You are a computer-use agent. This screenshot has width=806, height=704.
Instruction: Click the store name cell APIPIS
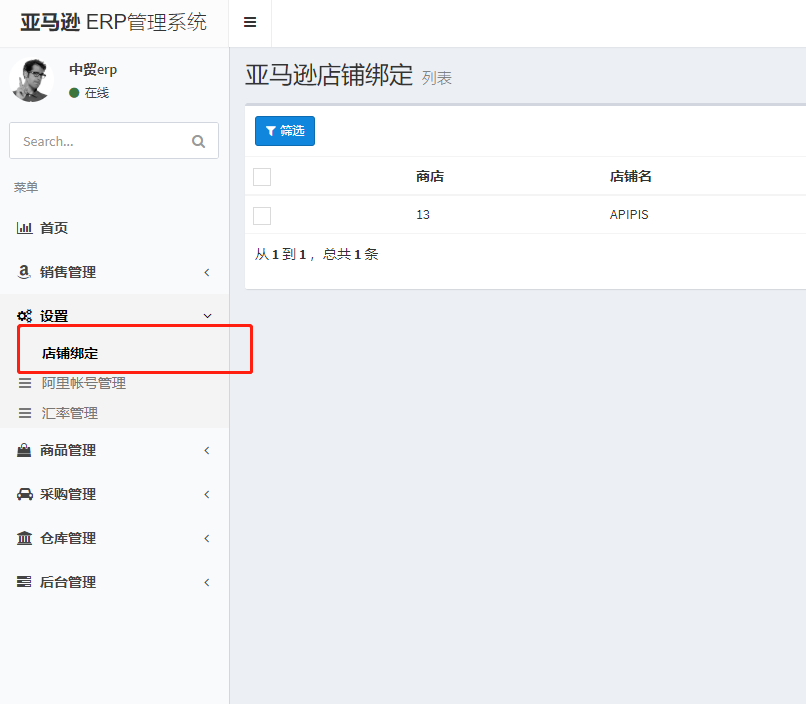(x=629, y=215)
